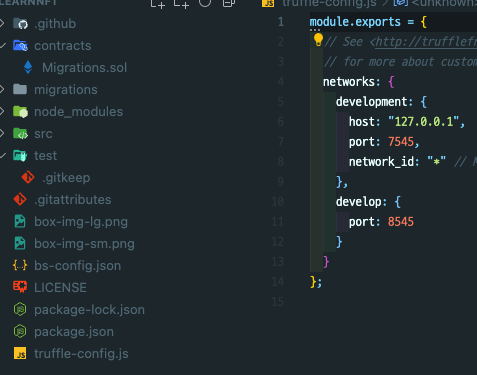Click the .github folder icon

coord(20,24)
